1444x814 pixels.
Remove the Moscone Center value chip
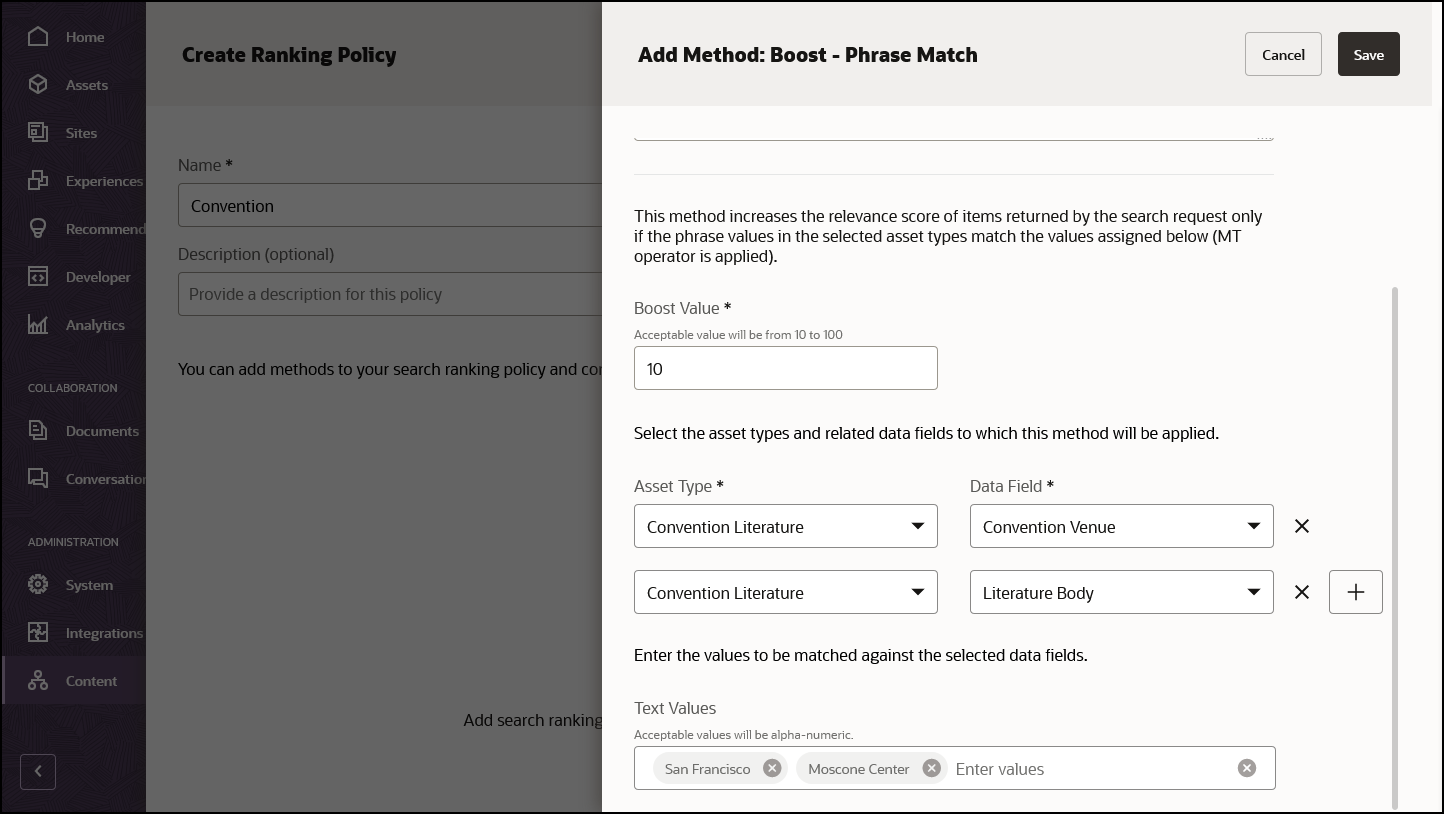tap(931, 768)
